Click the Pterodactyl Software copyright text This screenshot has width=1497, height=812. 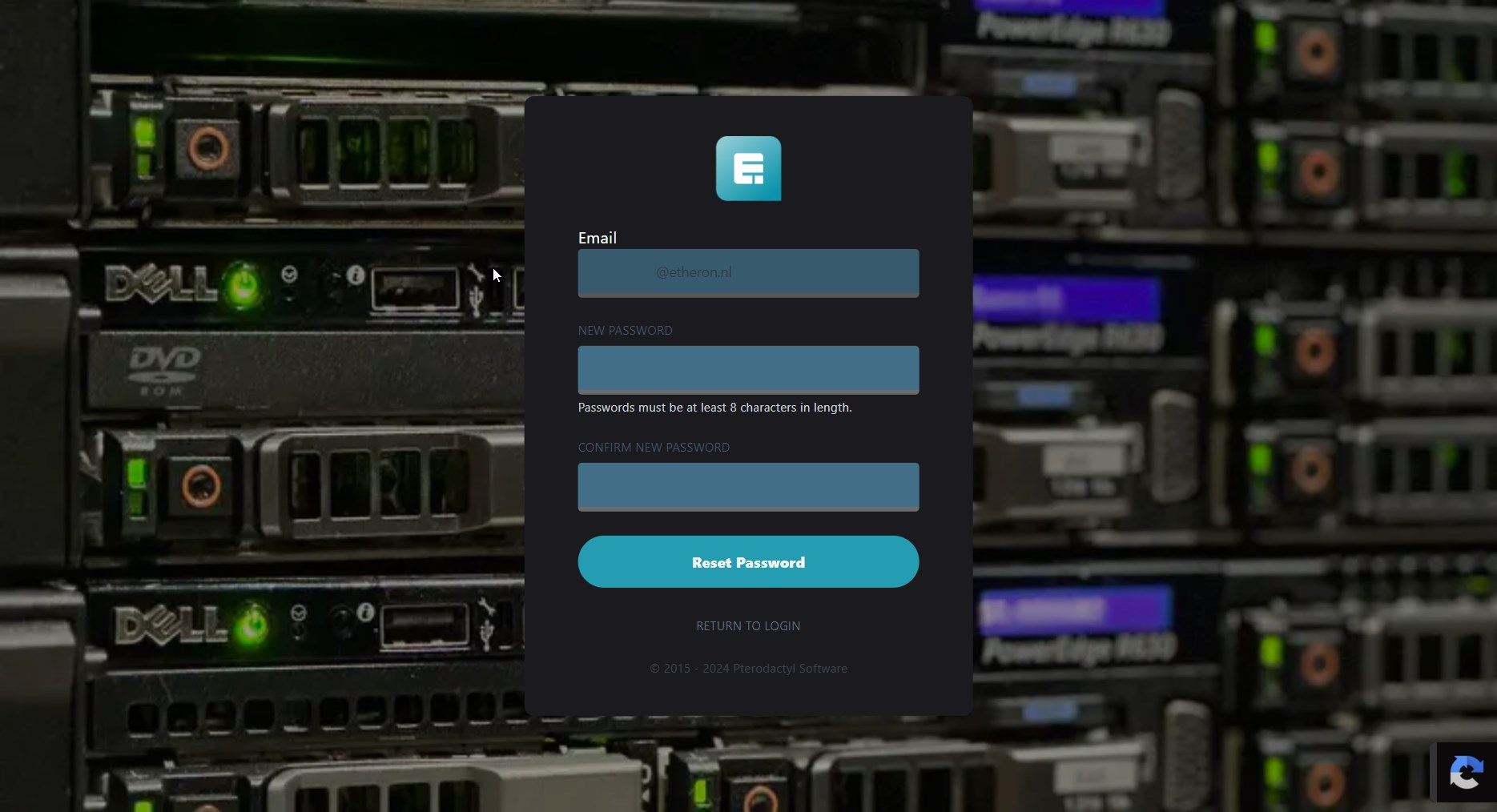click(747, 669)
